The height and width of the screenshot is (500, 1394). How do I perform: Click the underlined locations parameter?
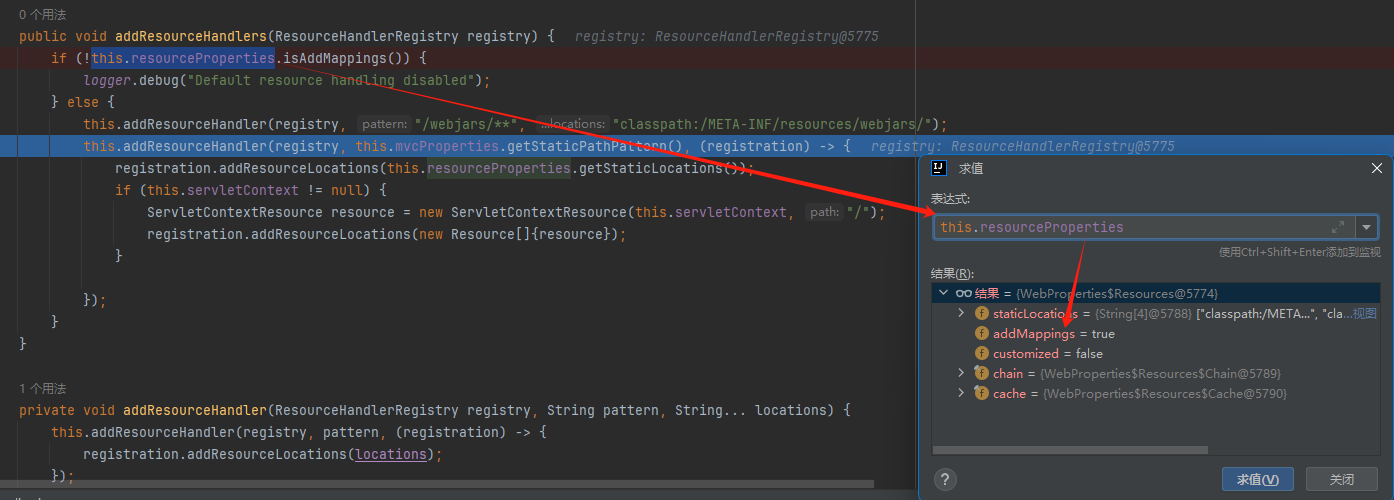pyautogui.click(x=390, y=454)
